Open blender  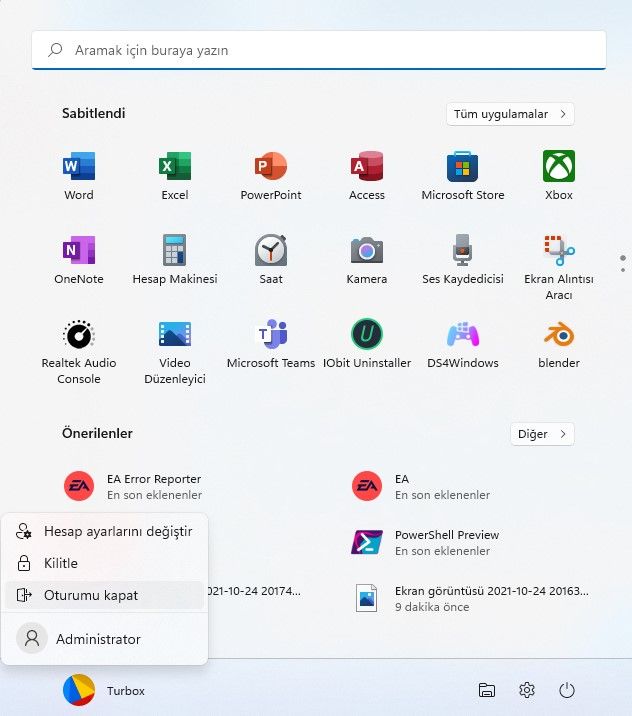(x=558, y=344)
